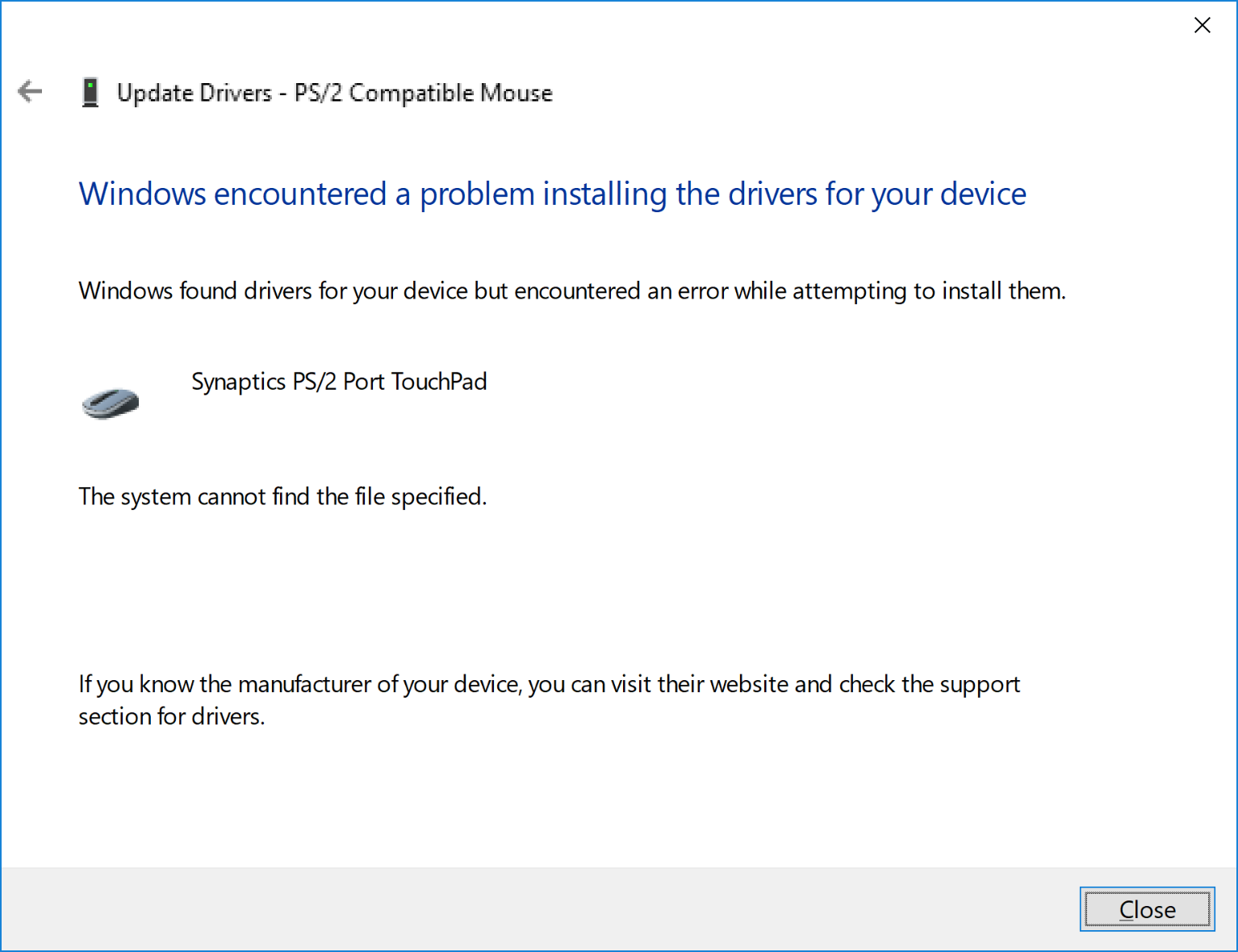This screenshot has height=952, width=1238.
Task: Click the word "TouchPad" in device name
Action: pos(439,381)
